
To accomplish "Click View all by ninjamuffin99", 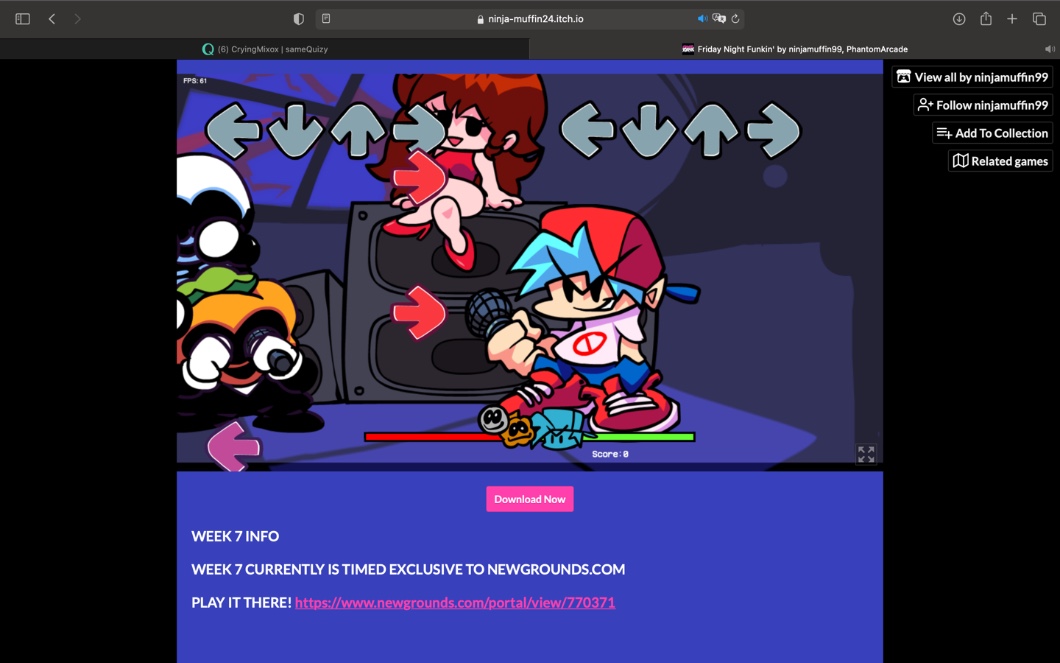I will [x=972, y=77].
